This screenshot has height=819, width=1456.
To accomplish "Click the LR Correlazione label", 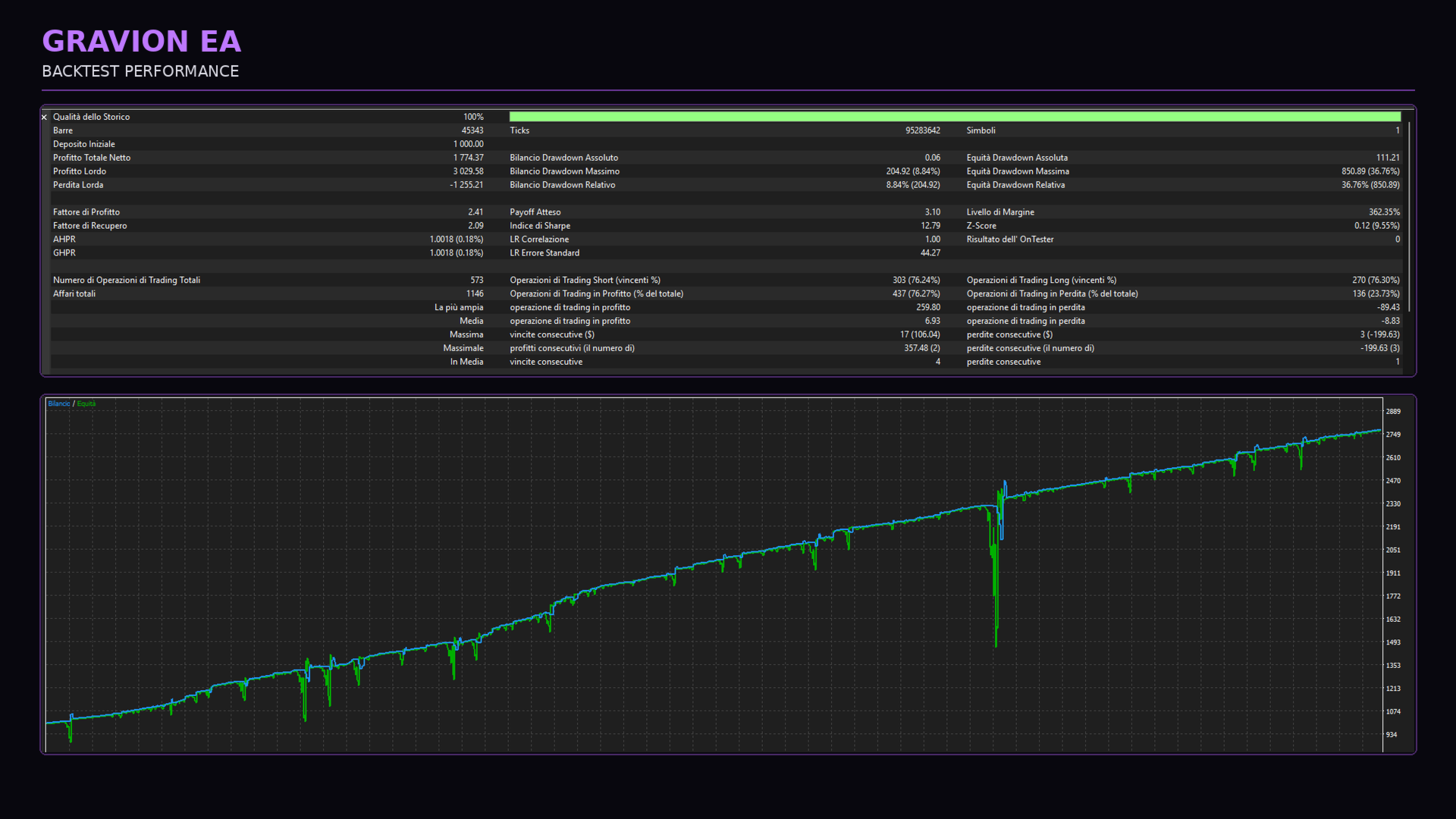I will (538, 240).
